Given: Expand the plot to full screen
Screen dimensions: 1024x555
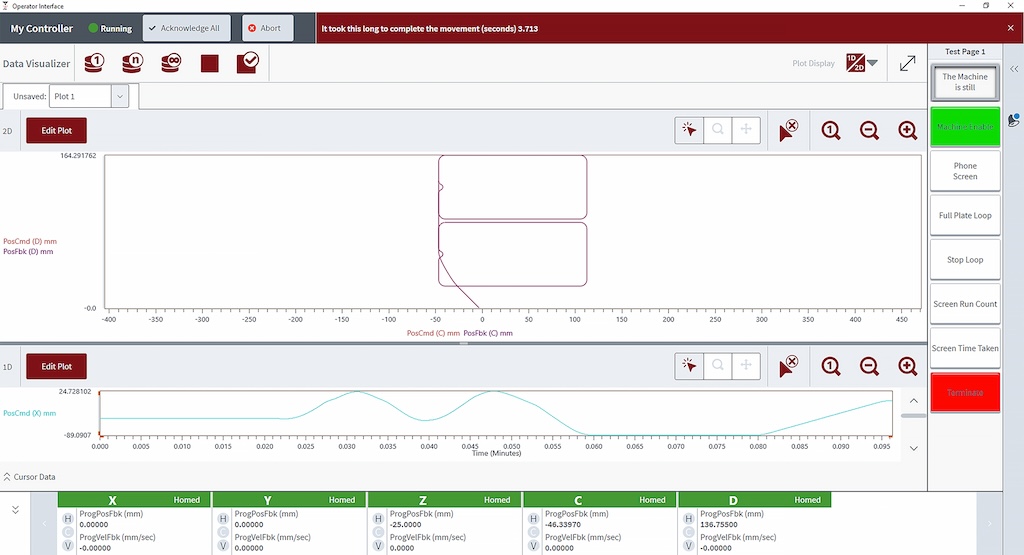Looking at the screenshot, I should (907, 64).
